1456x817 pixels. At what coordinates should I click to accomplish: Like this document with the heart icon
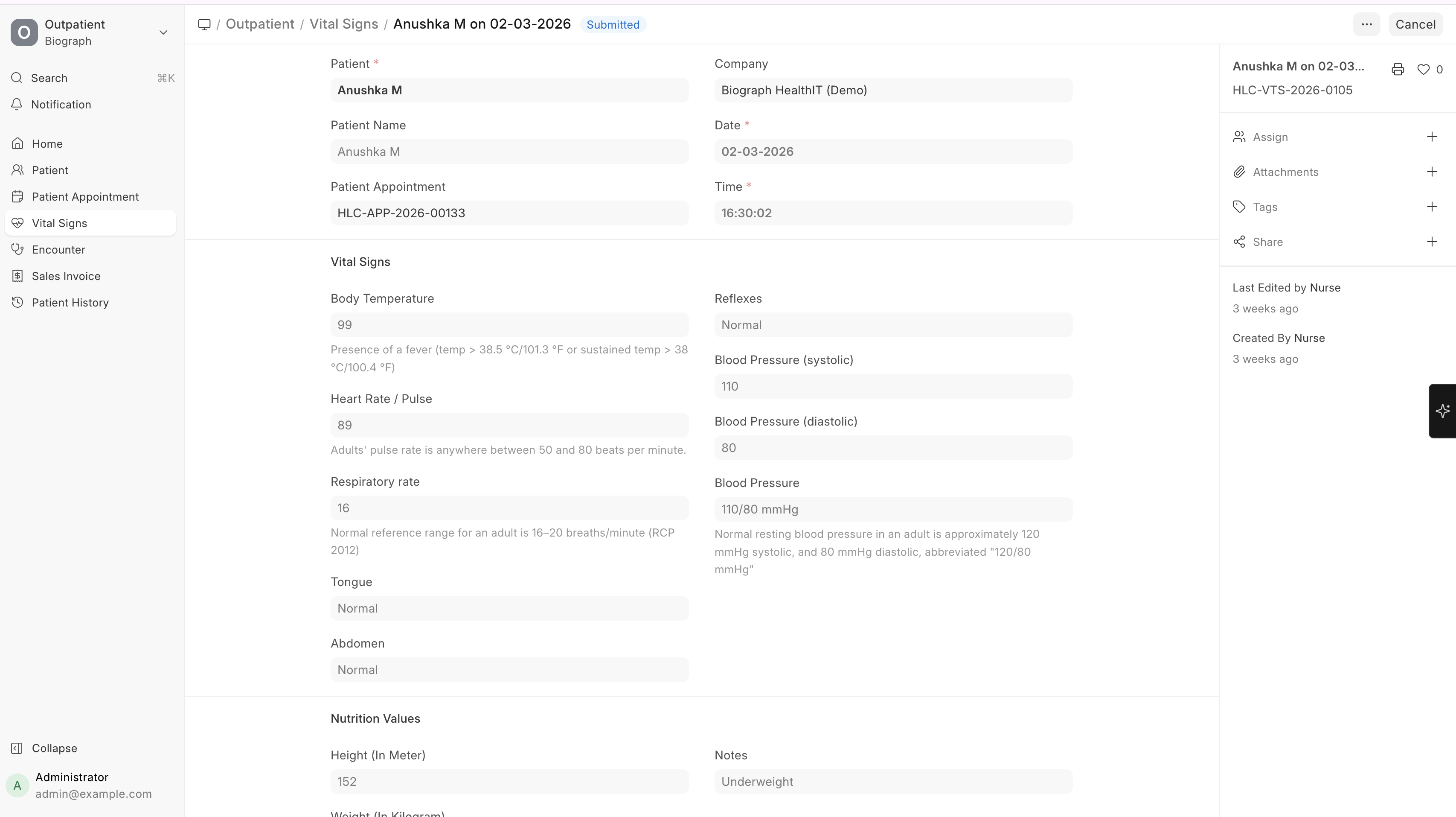tap(1423, 70)
